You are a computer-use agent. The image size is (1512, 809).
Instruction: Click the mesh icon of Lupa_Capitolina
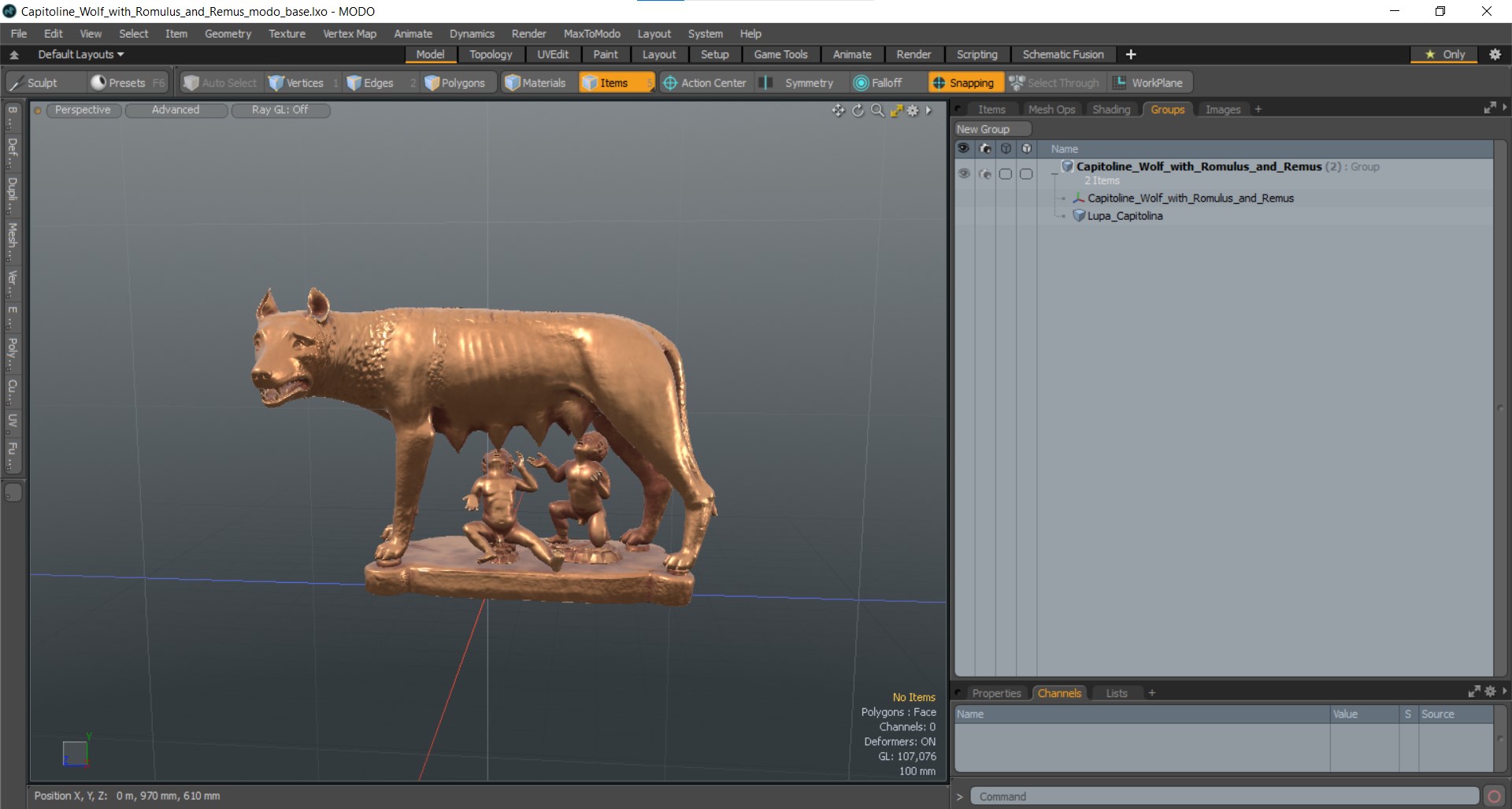tap(1079, 215)
